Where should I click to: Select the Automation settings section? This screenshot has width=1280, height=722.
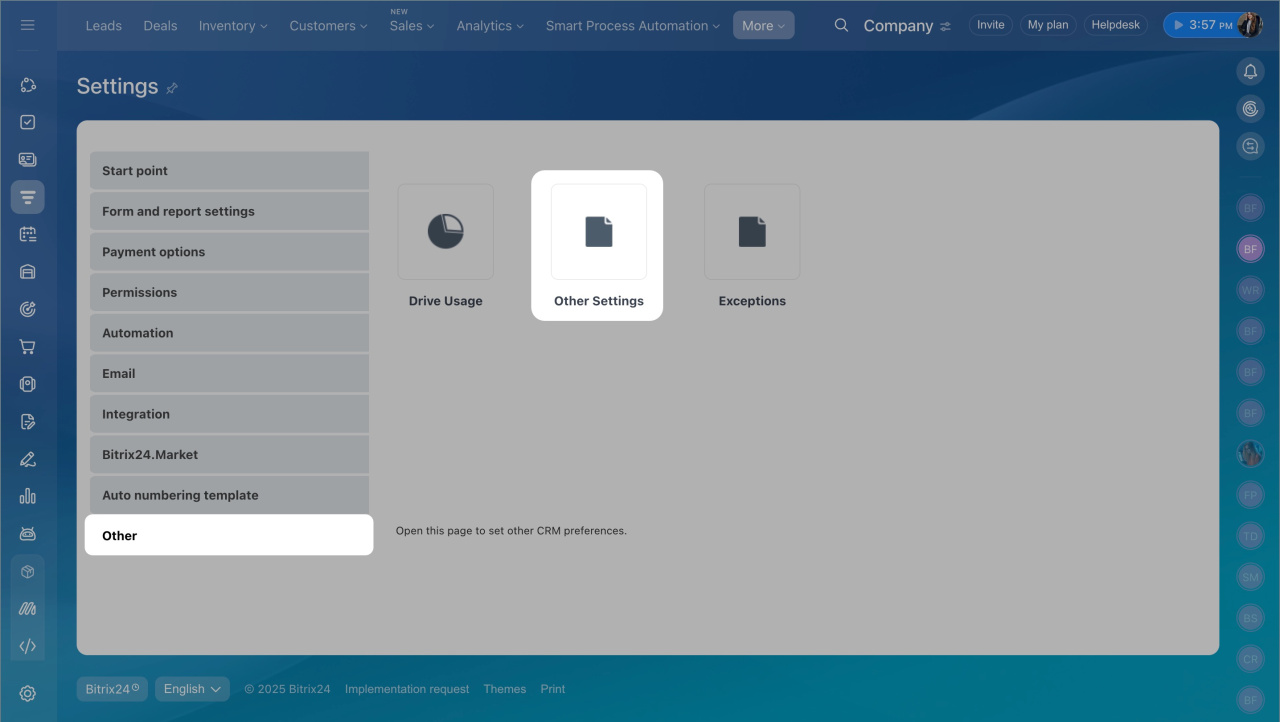click(229, 333)
